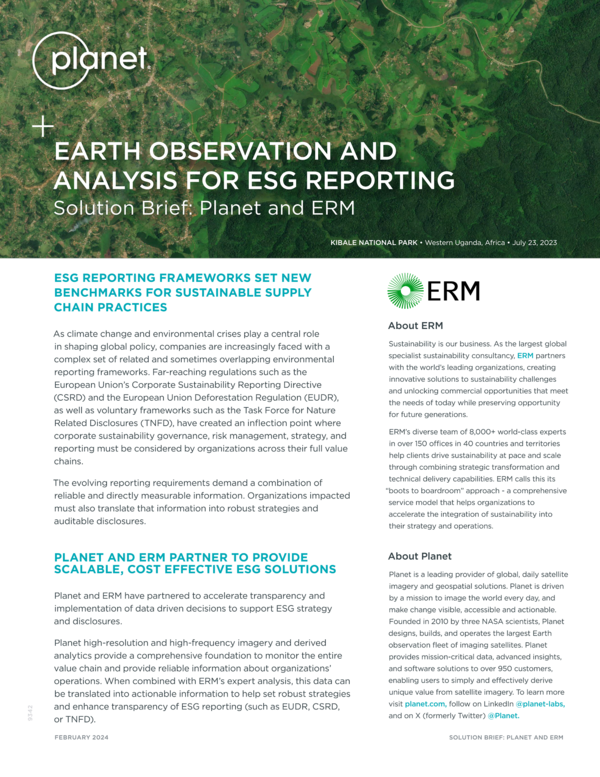
Task: Open the @Planet X handle link
Action: coord(503,716)
